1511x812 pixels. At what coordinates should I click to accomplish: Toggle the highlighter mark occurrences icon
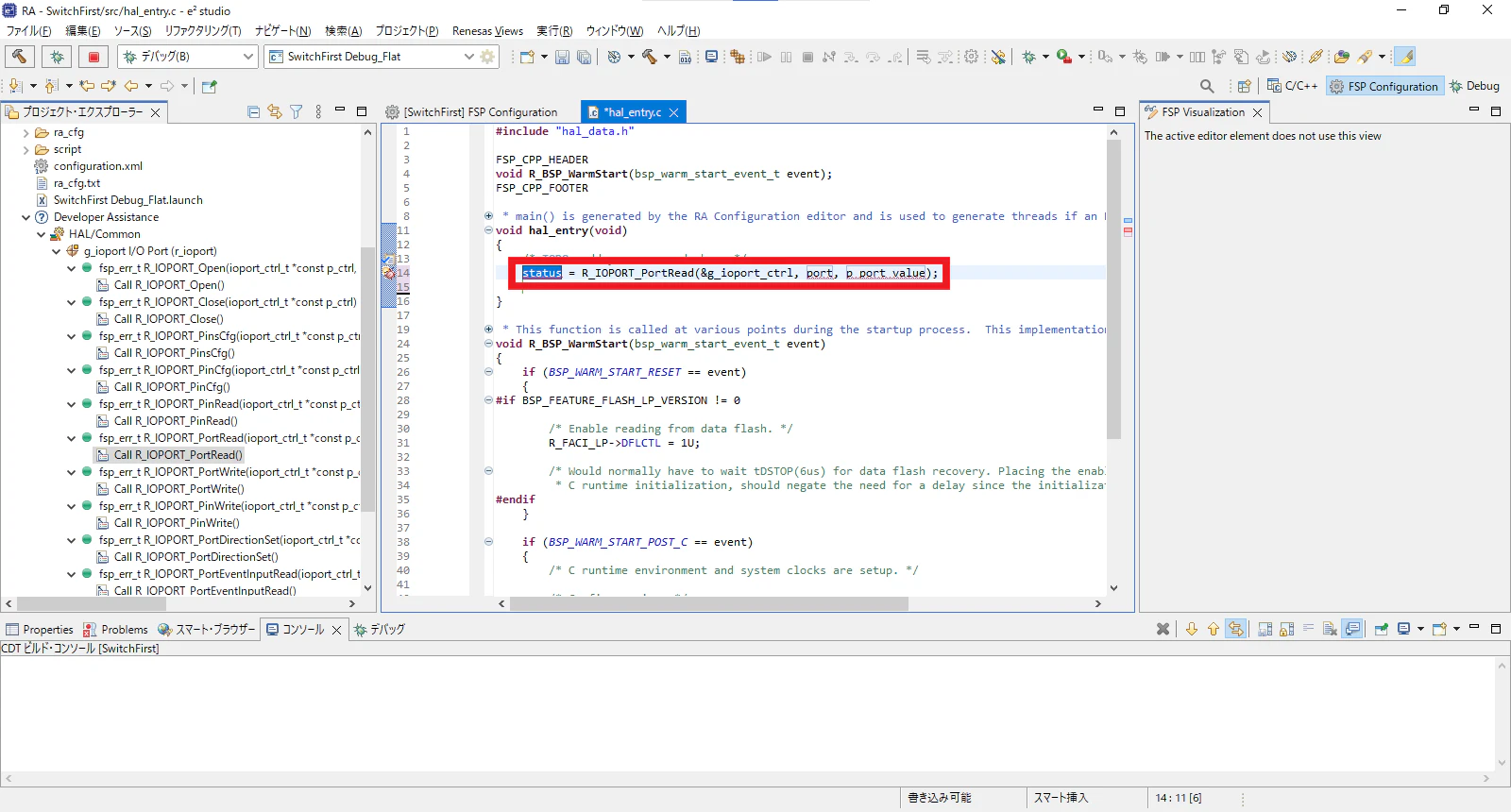coord(1405,57)
